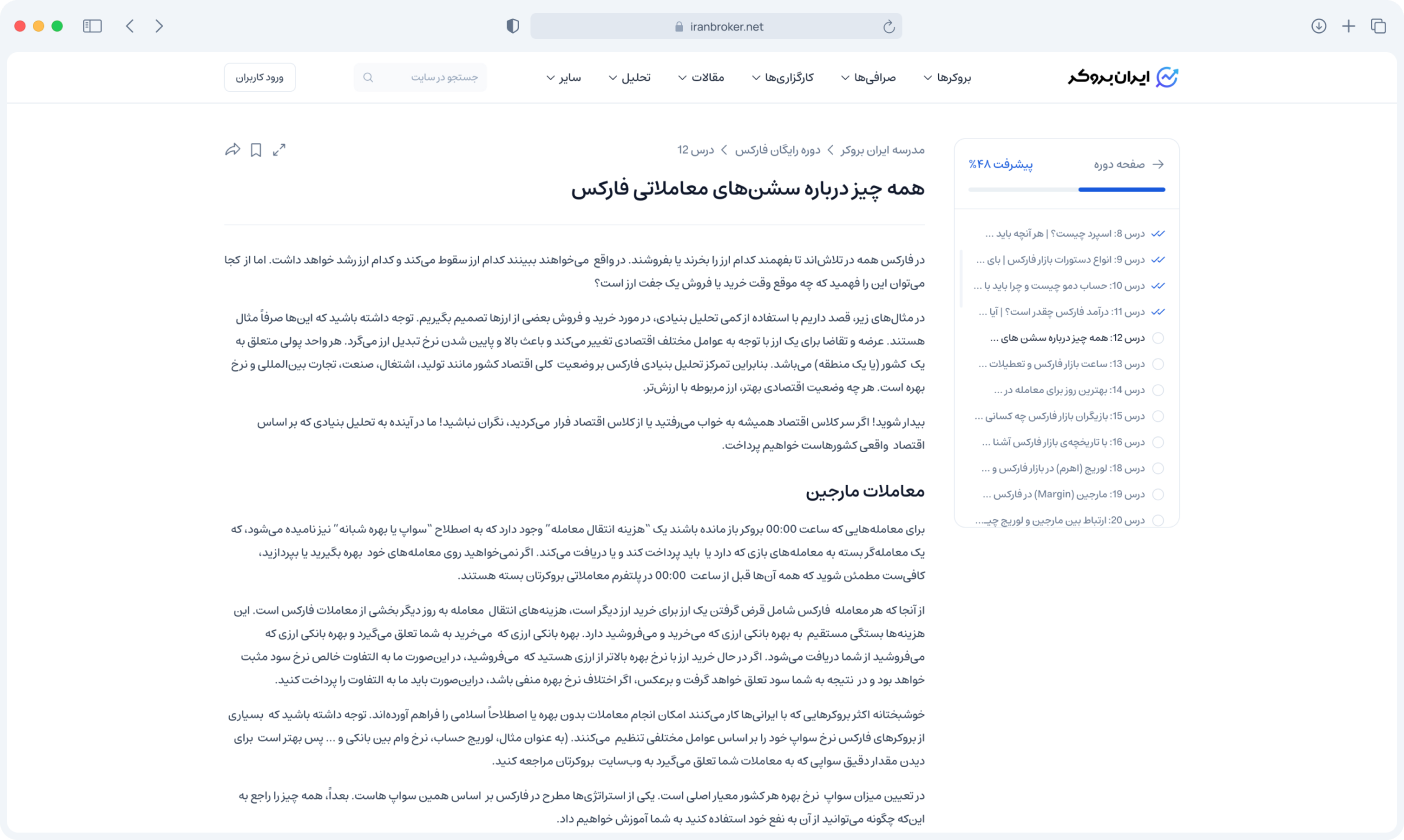Bookmark this lesson with the bookmark icon

coord(256,150)
